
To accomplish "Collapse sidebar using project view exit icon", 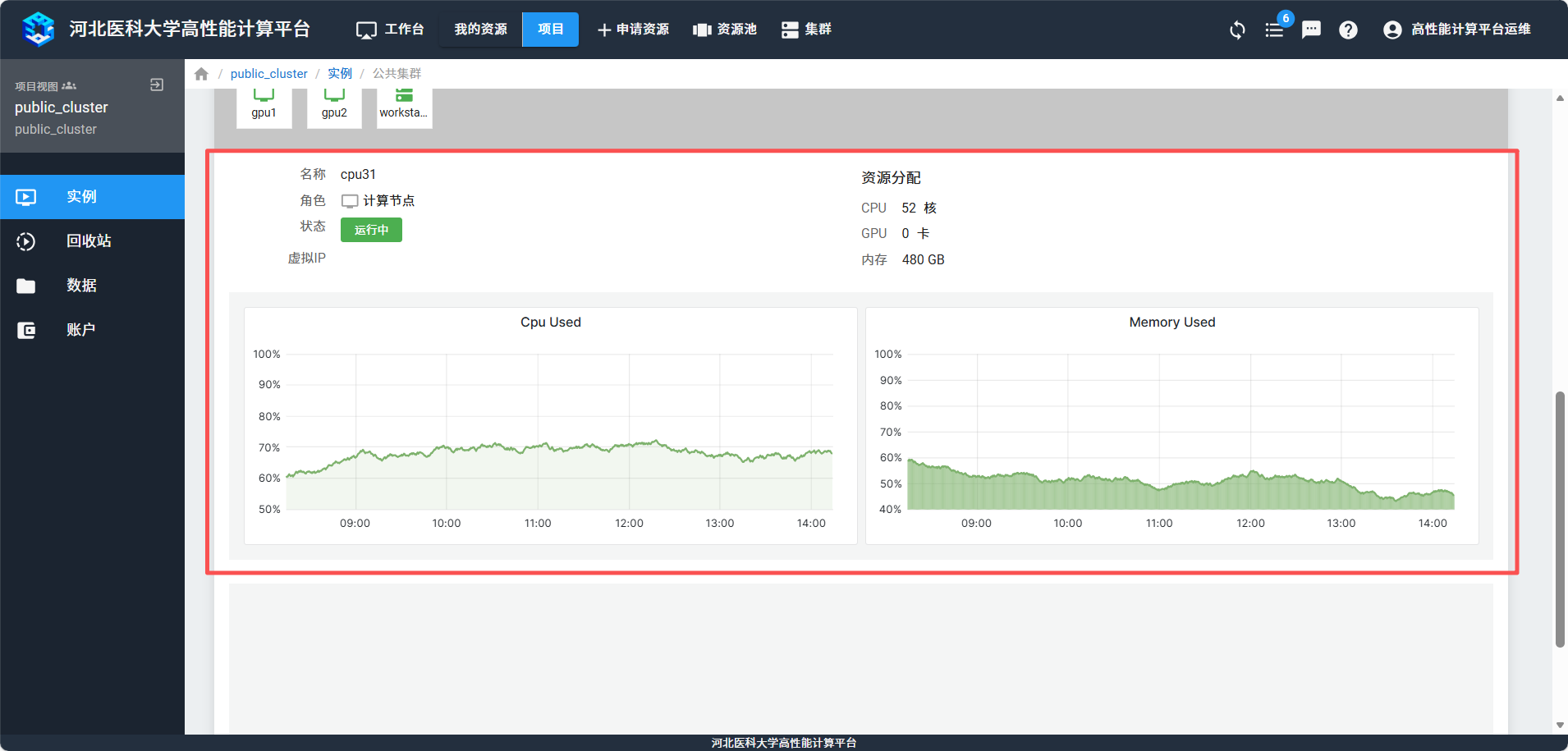I will pyautogui.click(x=157, y=85).
